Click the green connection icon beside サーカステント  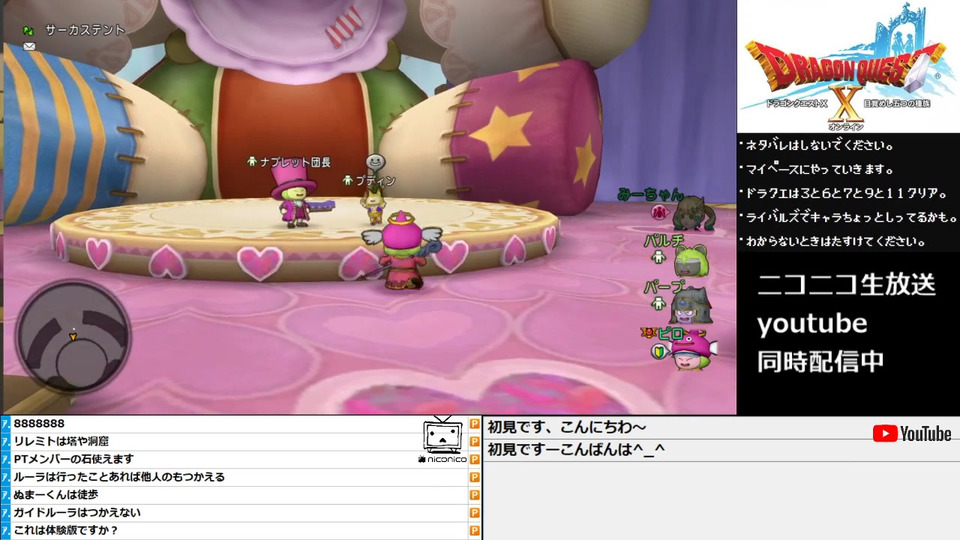28,30
